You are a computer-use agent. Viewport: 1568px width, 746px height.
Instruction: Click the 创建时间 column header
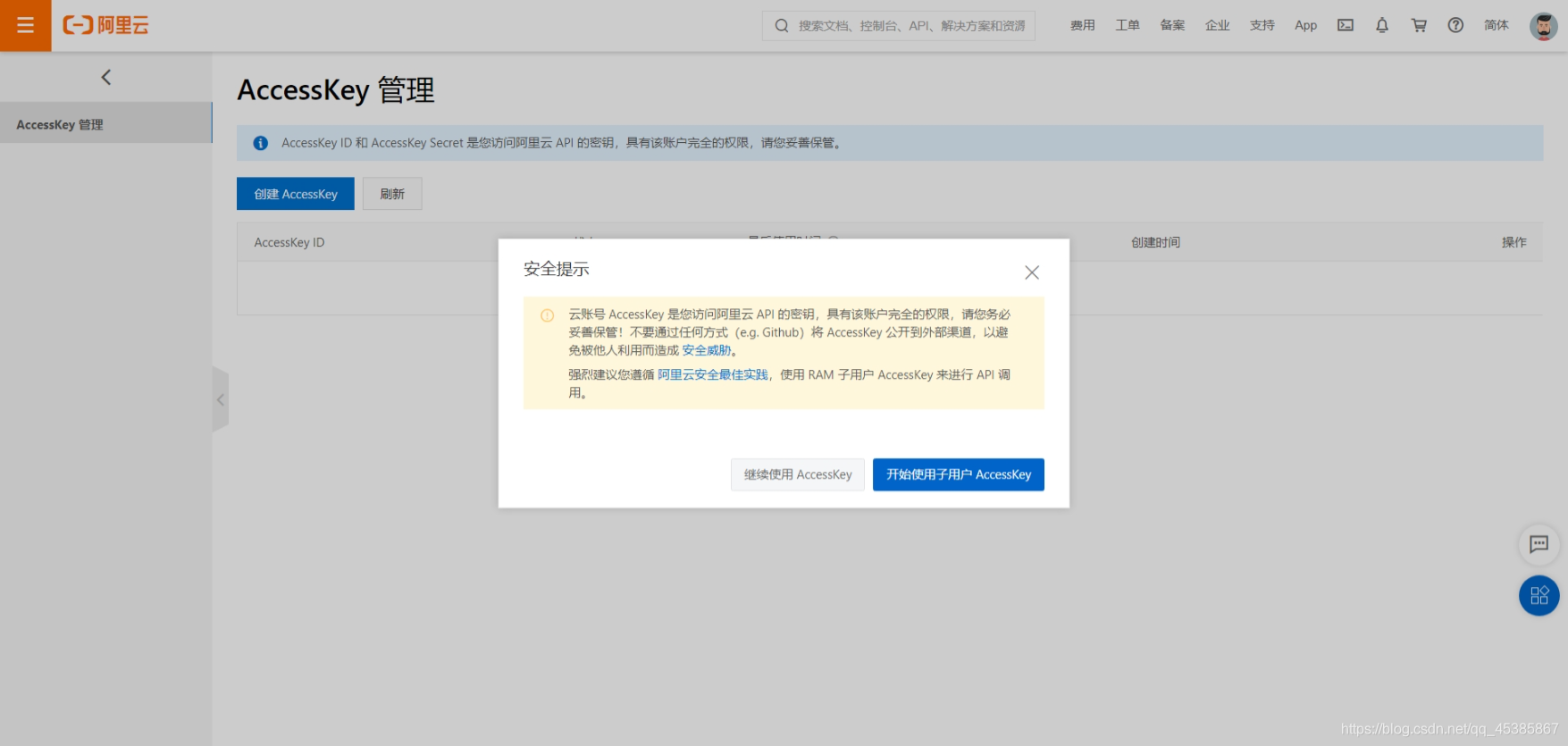tap(1155, 242)
